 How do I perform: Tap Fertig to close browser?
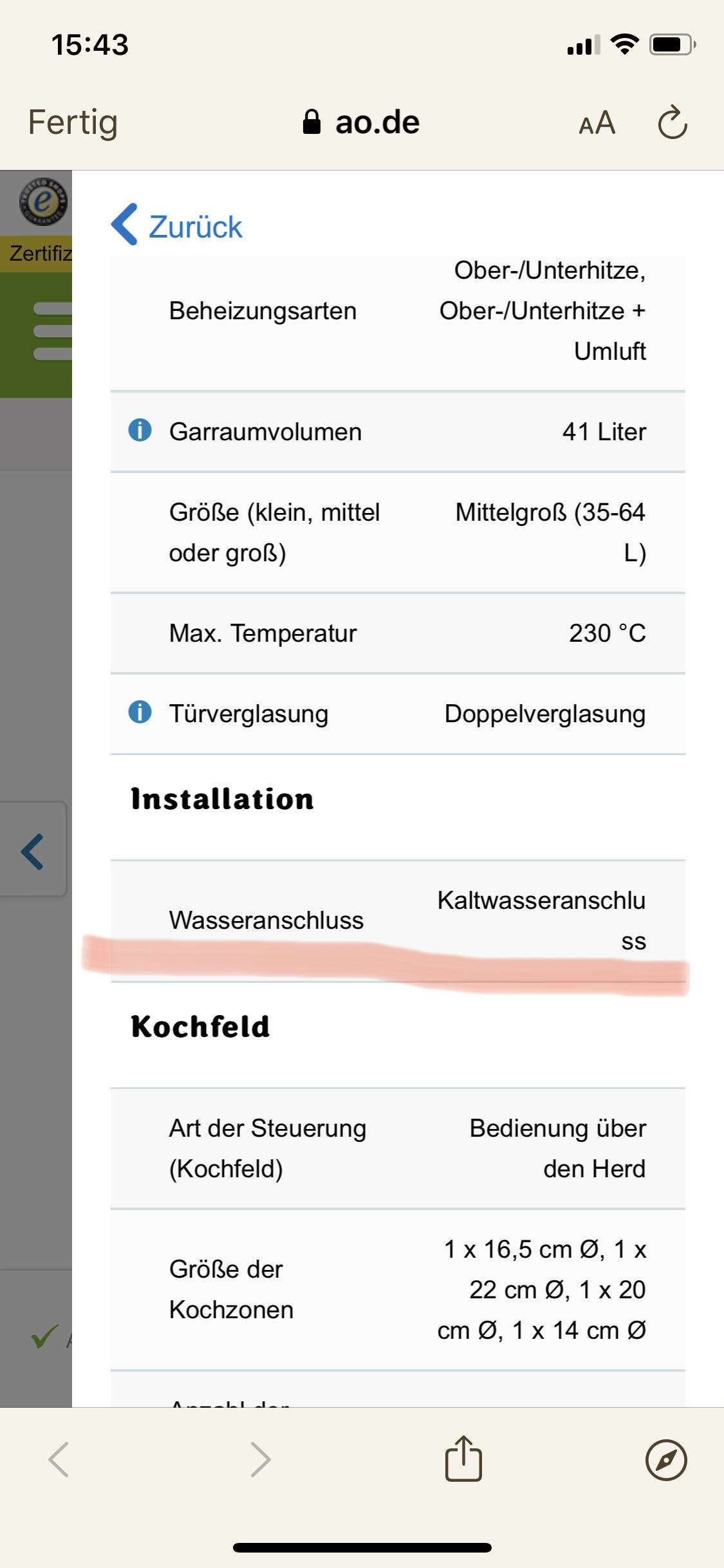pos(73,122)
